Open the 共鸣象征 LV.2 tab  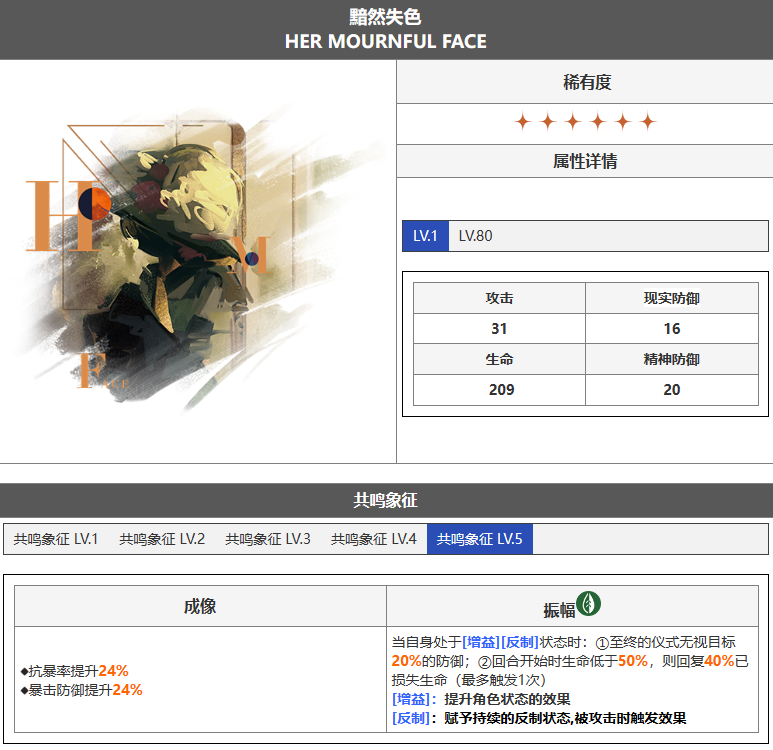pos(162,539)
